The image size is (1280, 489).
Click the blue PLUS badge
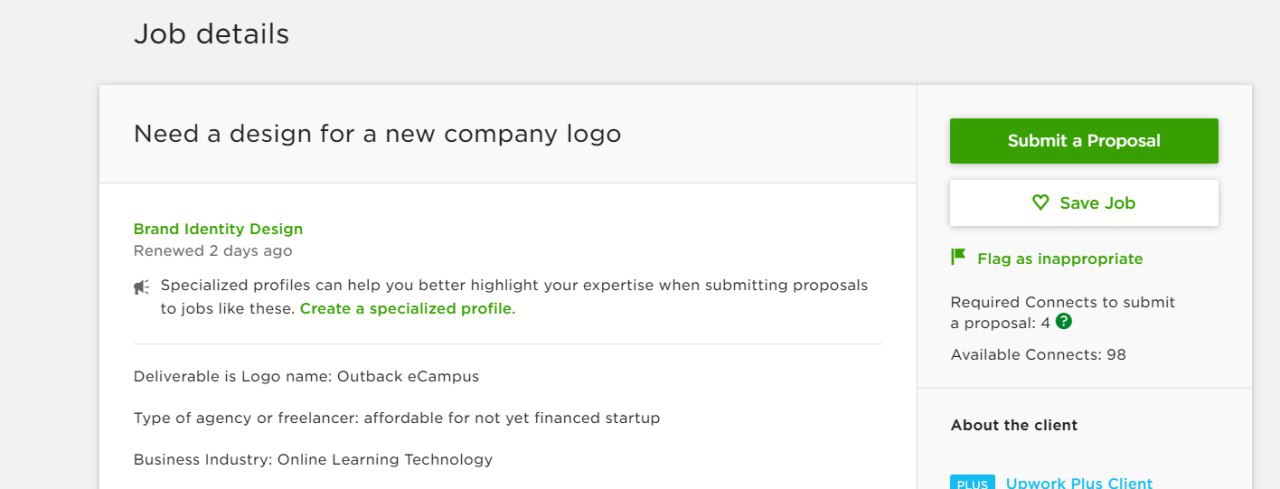coord(972,483)
